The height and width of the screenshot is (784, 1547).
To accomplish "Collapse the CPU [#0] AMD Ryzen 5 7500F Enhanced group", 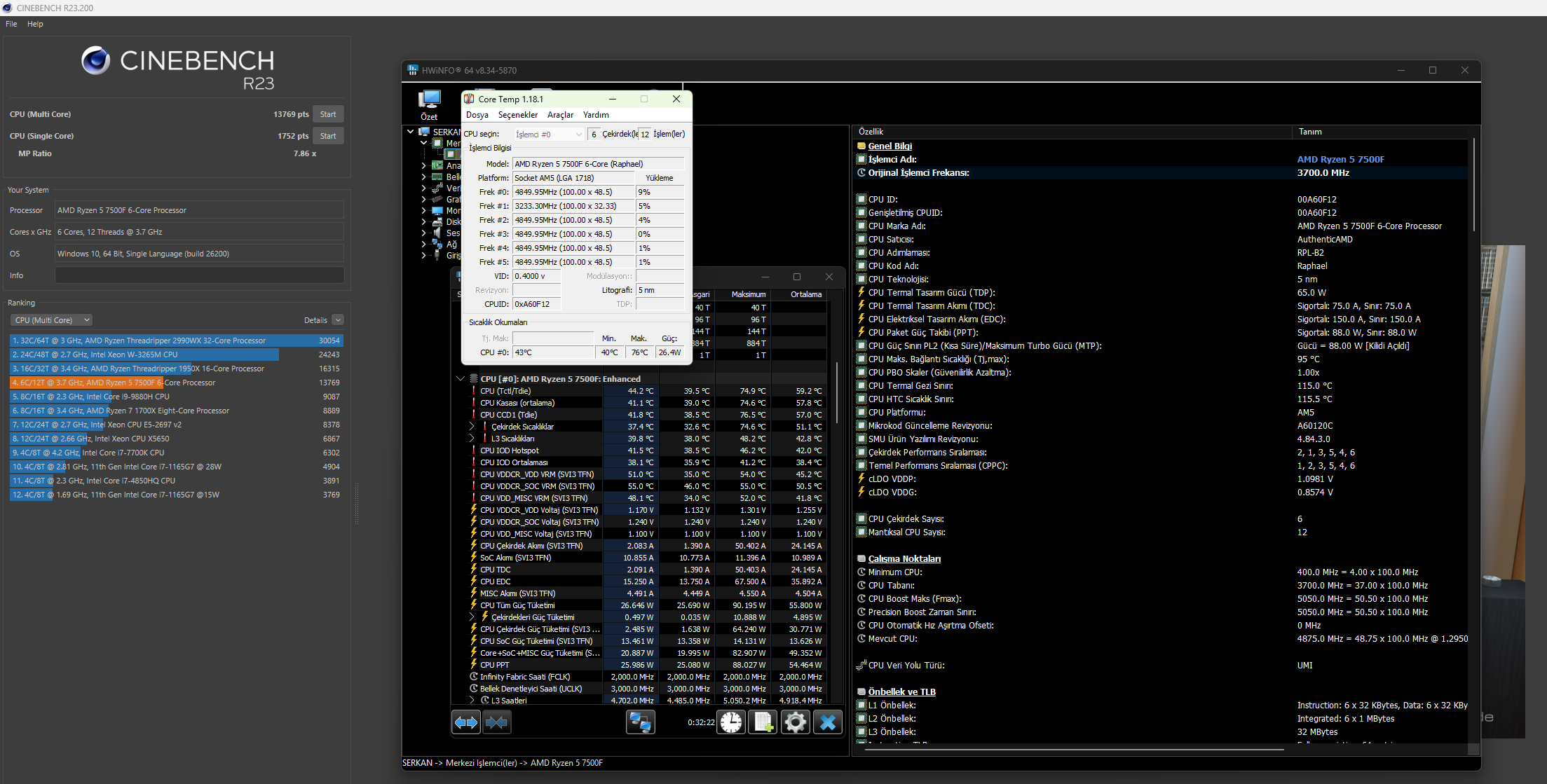I will point(461,378).
